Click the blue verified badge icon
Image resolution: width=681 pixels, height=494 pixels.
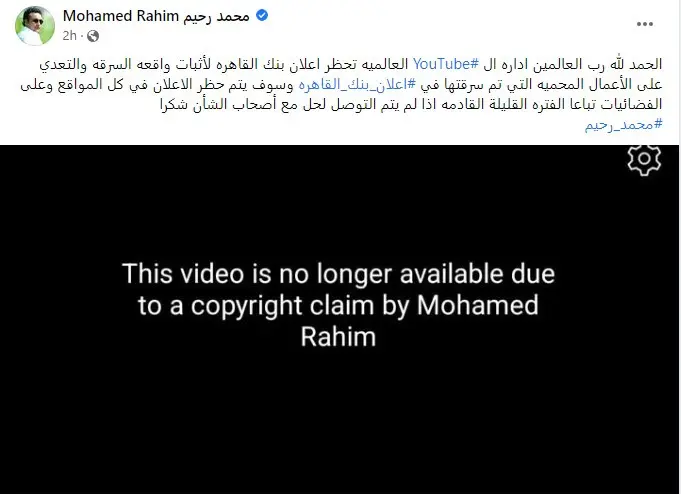pos(262,16)
